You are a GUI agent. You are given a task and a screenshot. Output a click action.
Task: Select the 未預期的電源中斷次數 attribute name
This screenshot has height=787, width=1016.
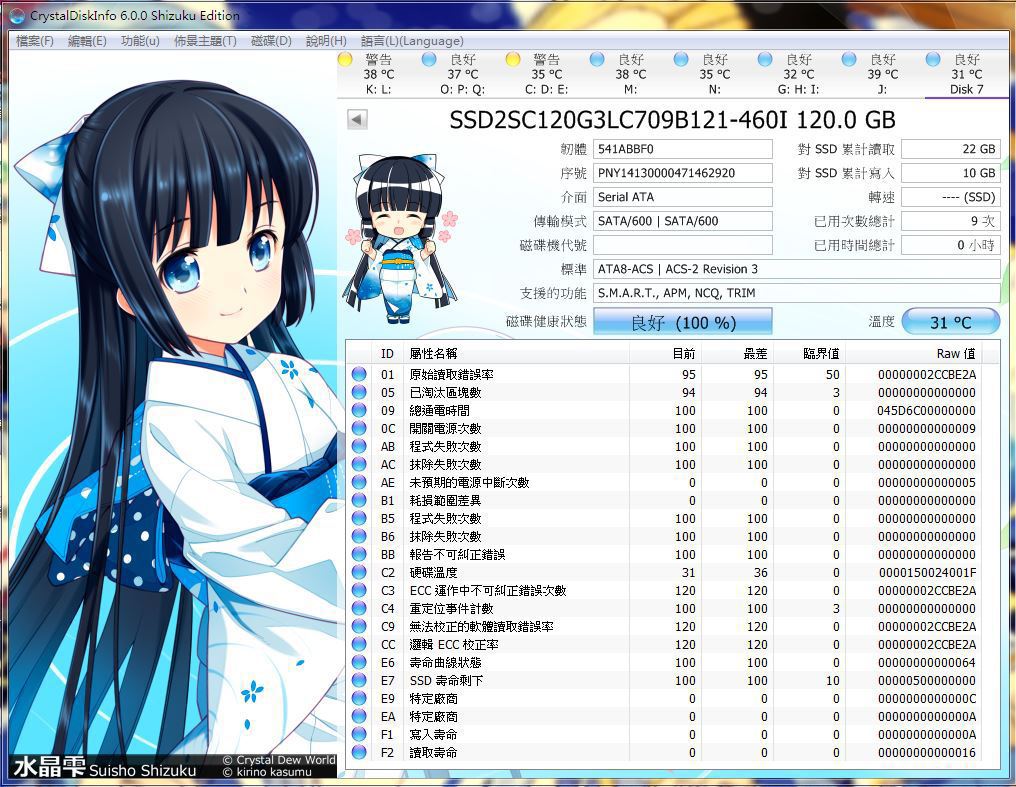[x=469, y=483]
